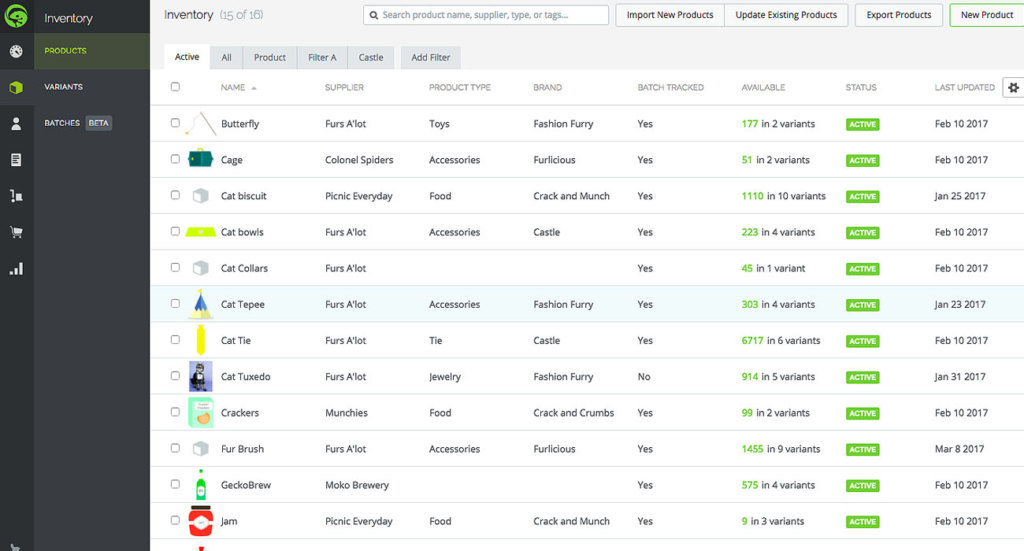Click the Export Products button
This screenshot has height=551, width=1024.
point(899,15)
